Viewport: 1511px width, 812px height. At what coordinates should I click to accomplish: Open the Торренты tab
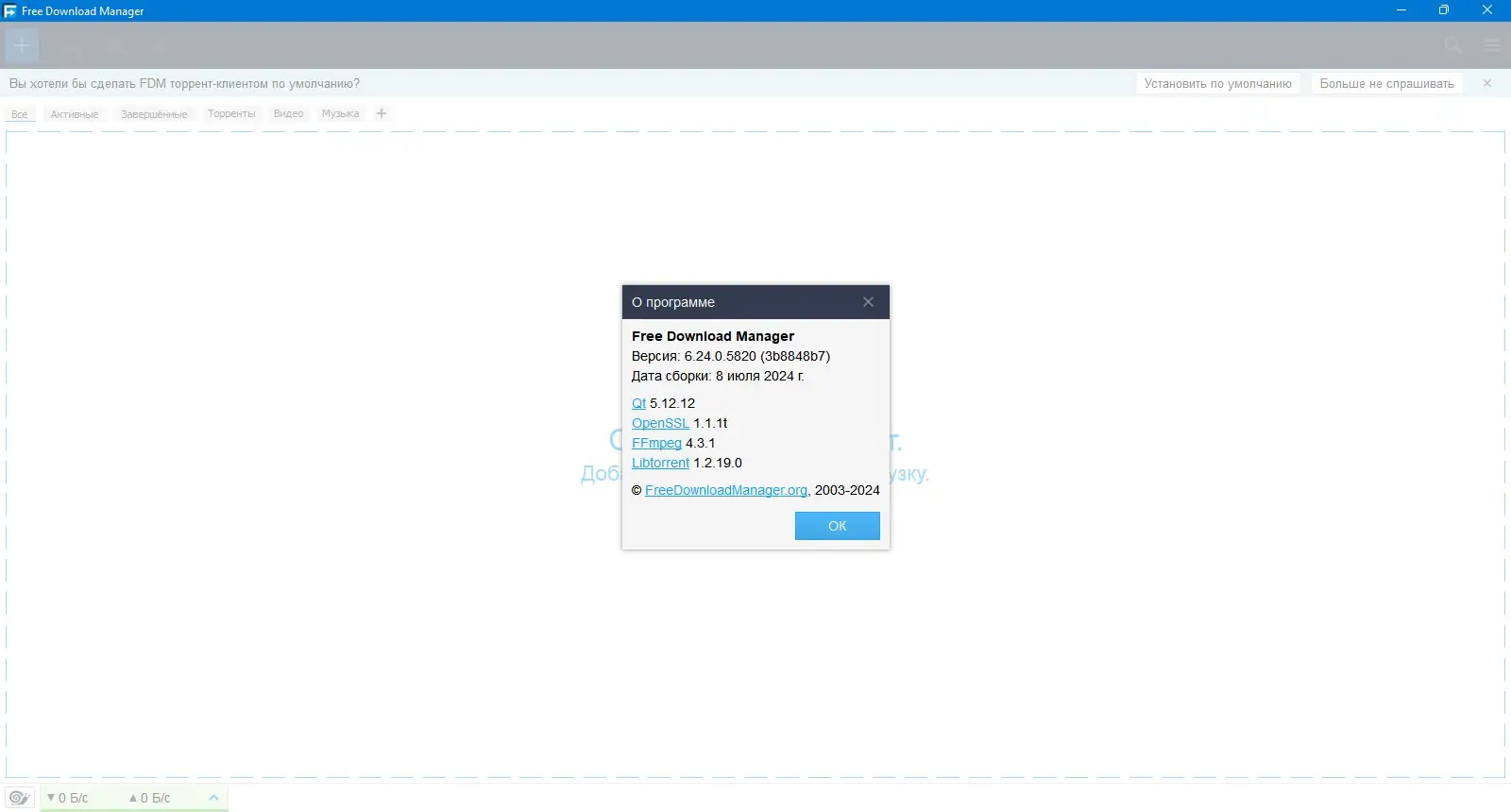(x=231, y=113)
